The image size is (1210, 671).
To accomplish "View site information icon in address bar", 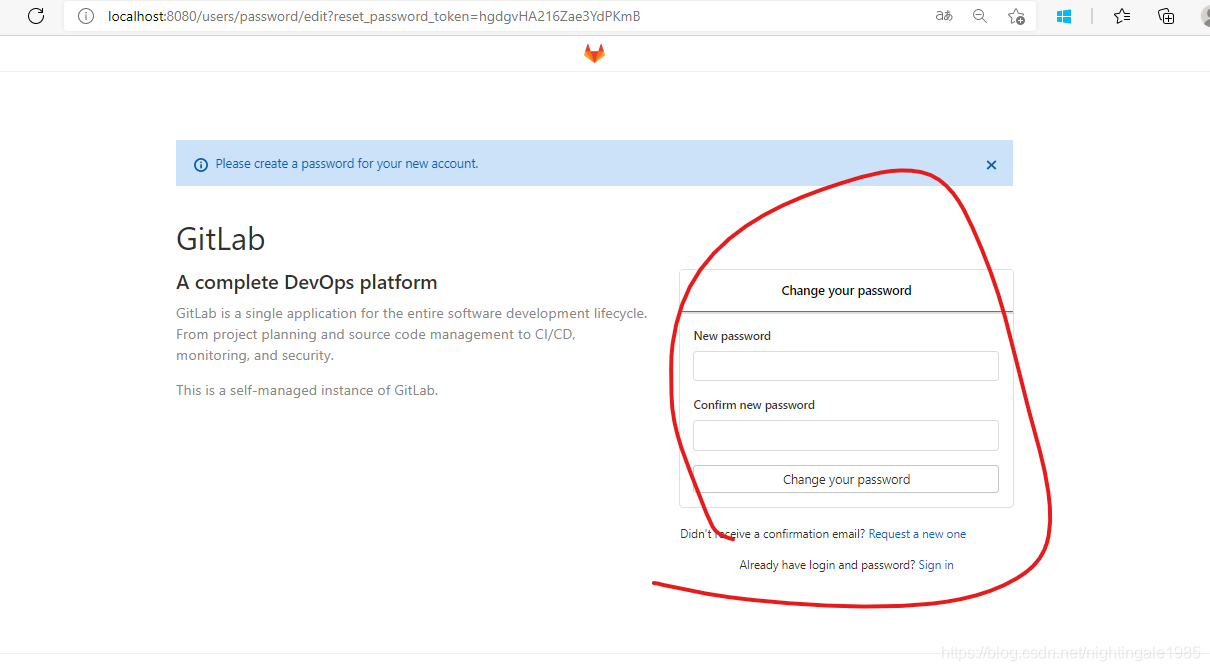I will pyautogui.click(x=86, y=16).
